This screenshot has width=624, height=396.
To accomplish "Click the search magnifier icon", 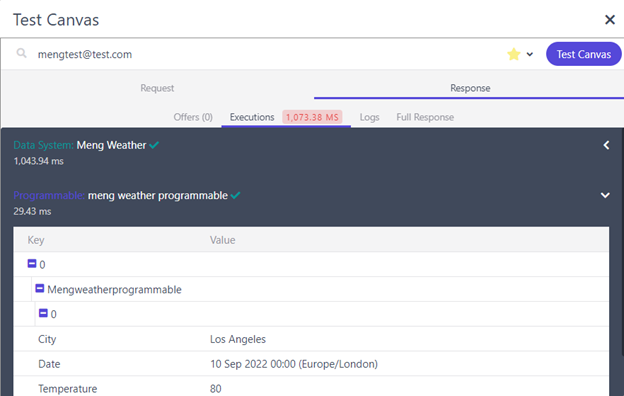I will [x=21, y=53].
